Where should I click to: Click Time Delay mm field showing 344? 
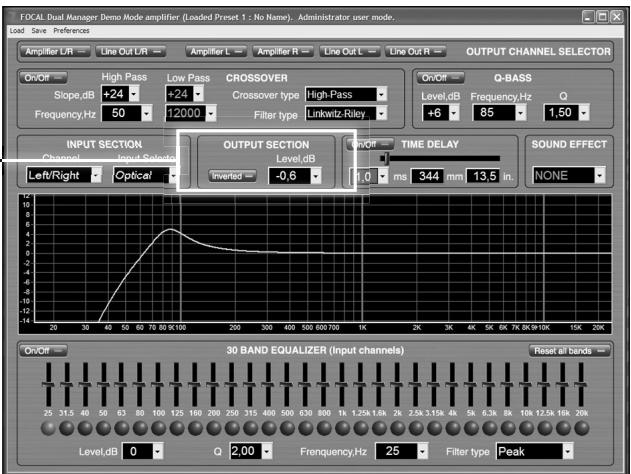point(429,176)
